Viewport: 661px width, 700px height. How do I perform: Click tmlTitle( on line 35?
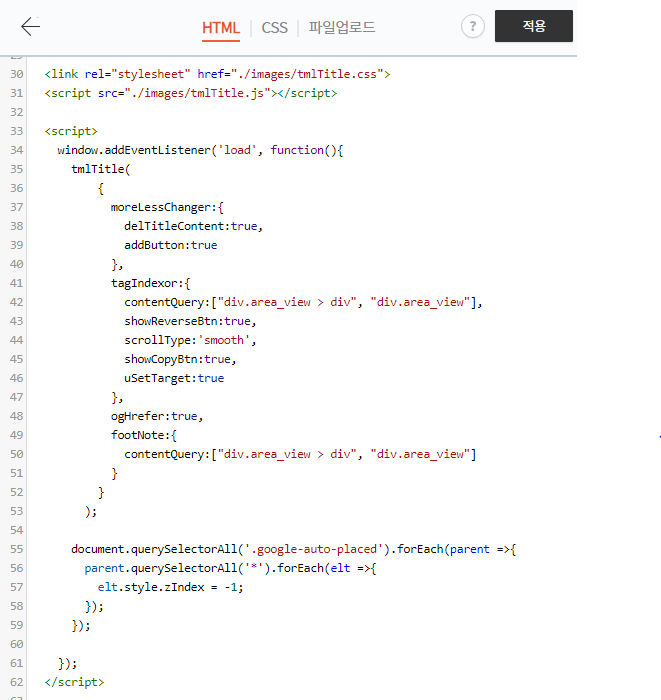pos(100,169)
